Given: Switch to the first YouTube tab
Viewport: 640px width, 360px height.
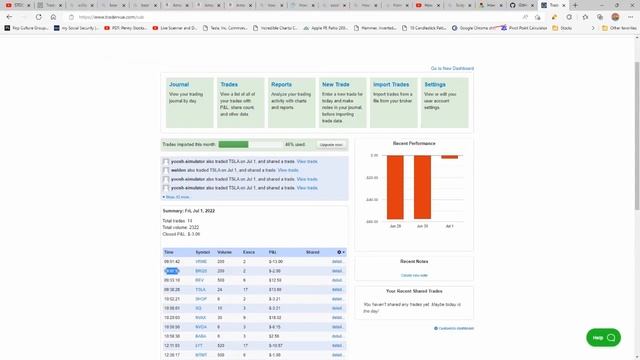Looking at the screenshot, I should point(18,5).
